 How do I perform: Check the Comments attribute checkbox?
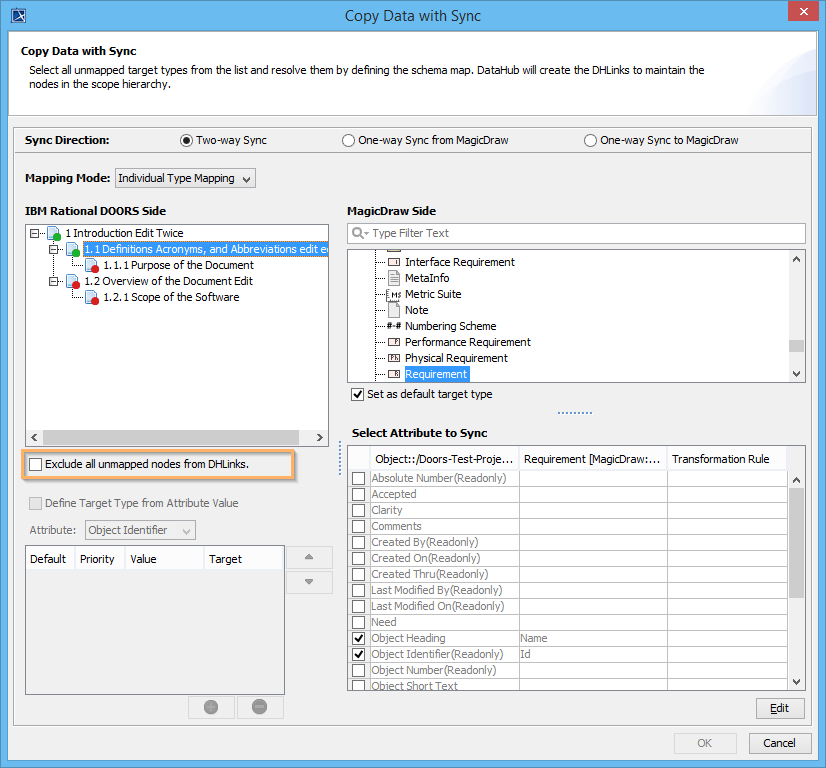[359, 526]
